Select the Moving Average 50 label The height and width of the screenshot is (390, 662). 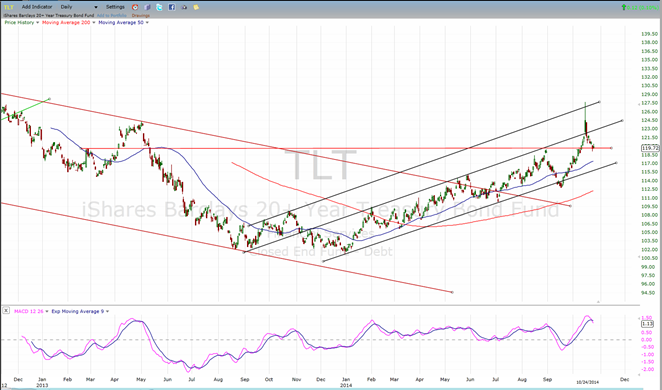121,22
